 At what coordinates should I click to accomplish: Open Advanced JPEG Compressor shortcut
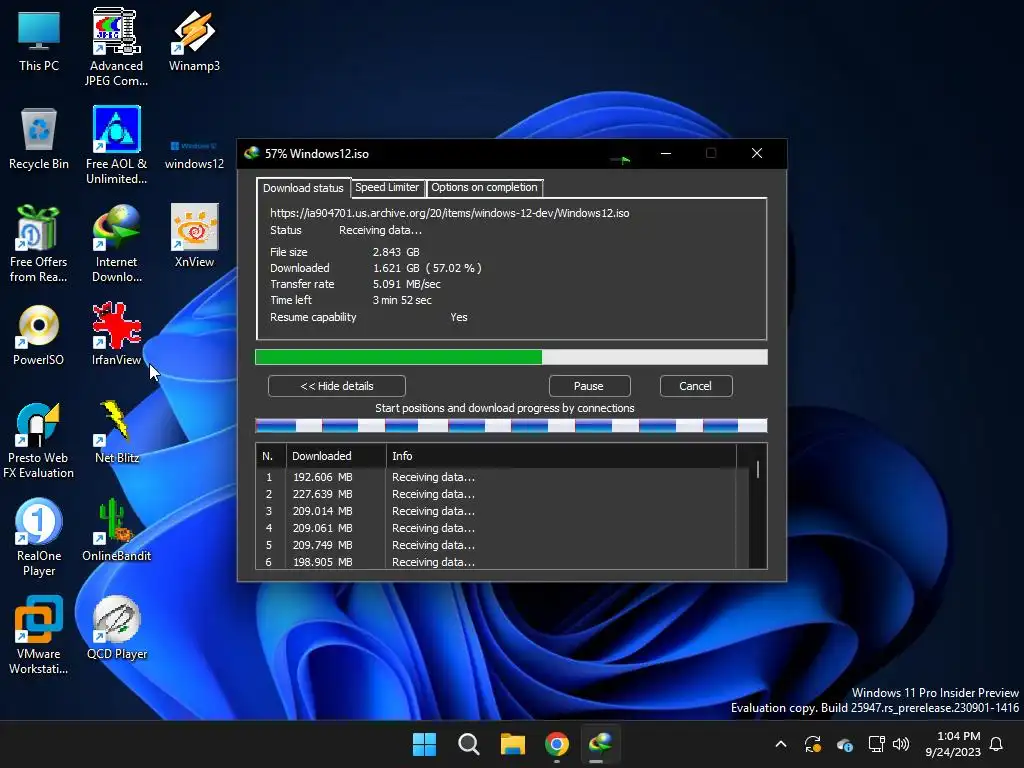coord(116,47)
